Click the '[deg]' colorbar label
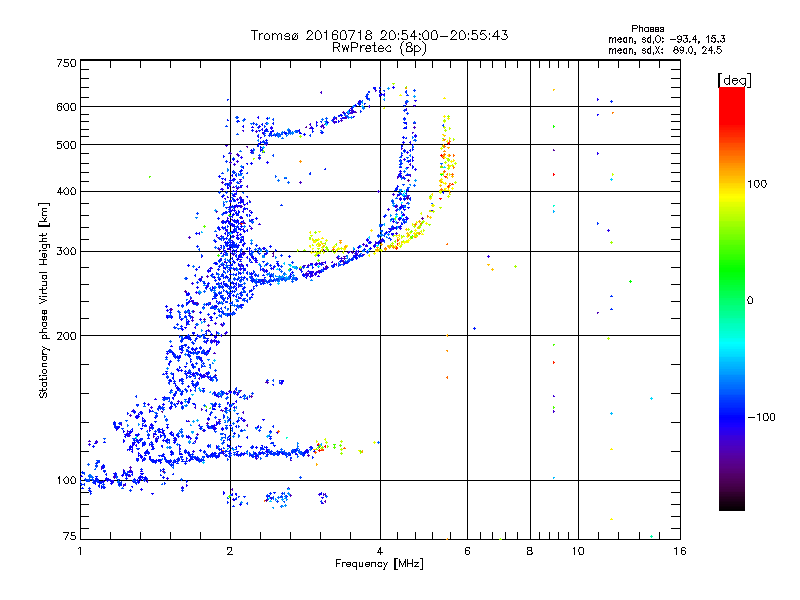 tap(734, 80)
